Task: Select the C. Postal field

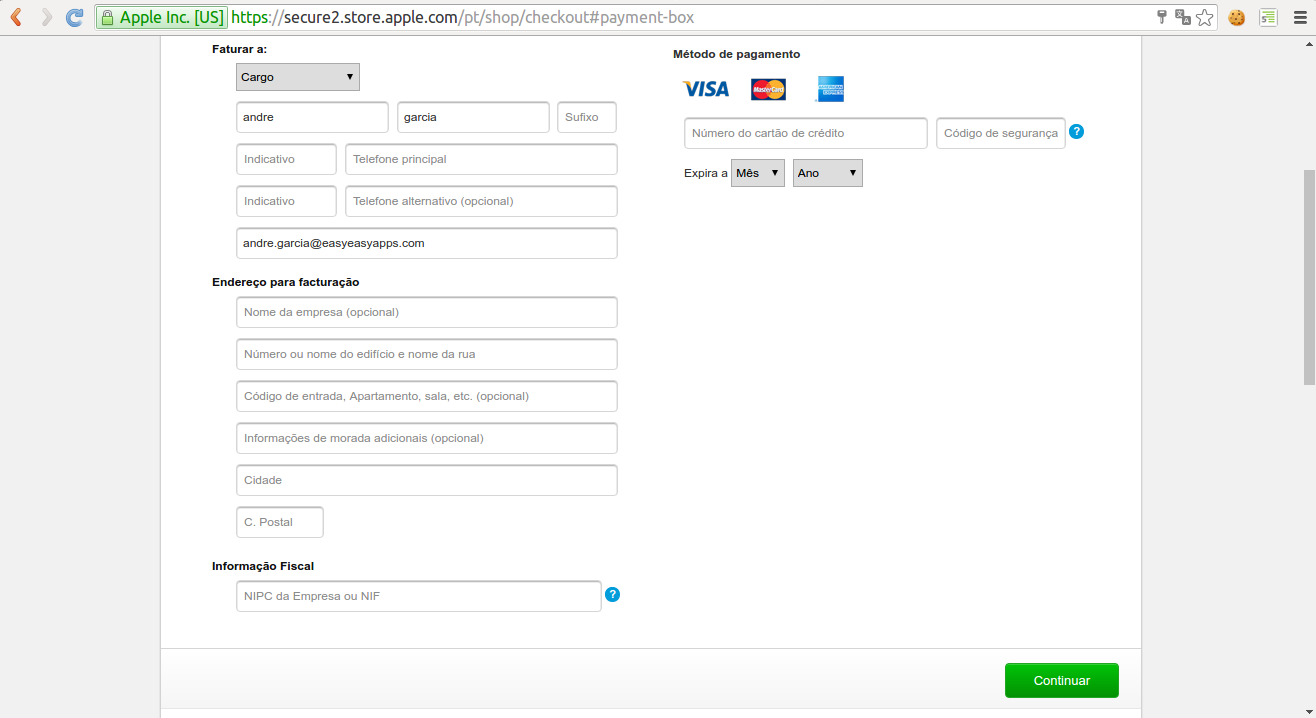Action: 280,522
